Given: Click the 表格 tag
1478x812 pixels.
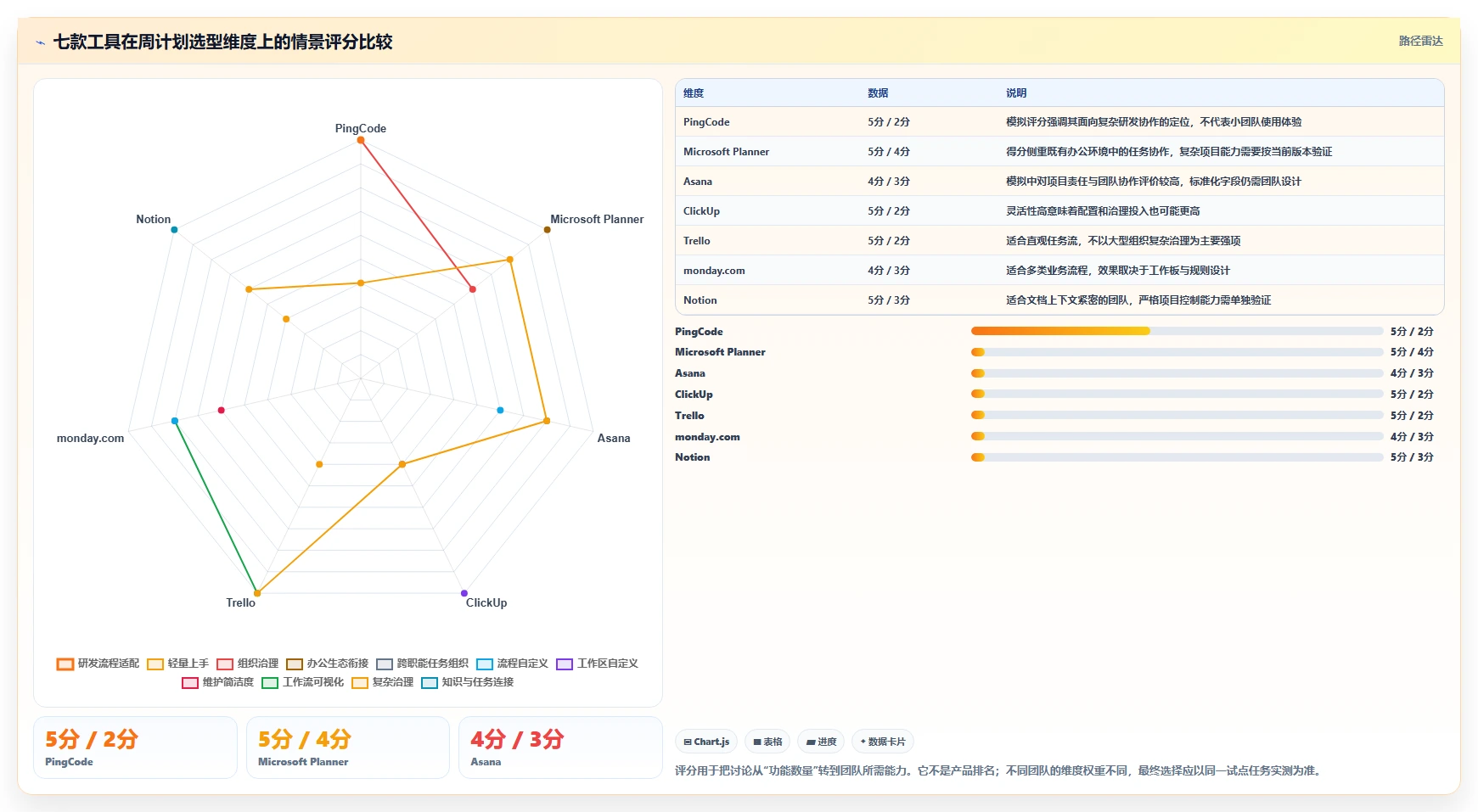Looking at the screenshot, I should (767, 742).
